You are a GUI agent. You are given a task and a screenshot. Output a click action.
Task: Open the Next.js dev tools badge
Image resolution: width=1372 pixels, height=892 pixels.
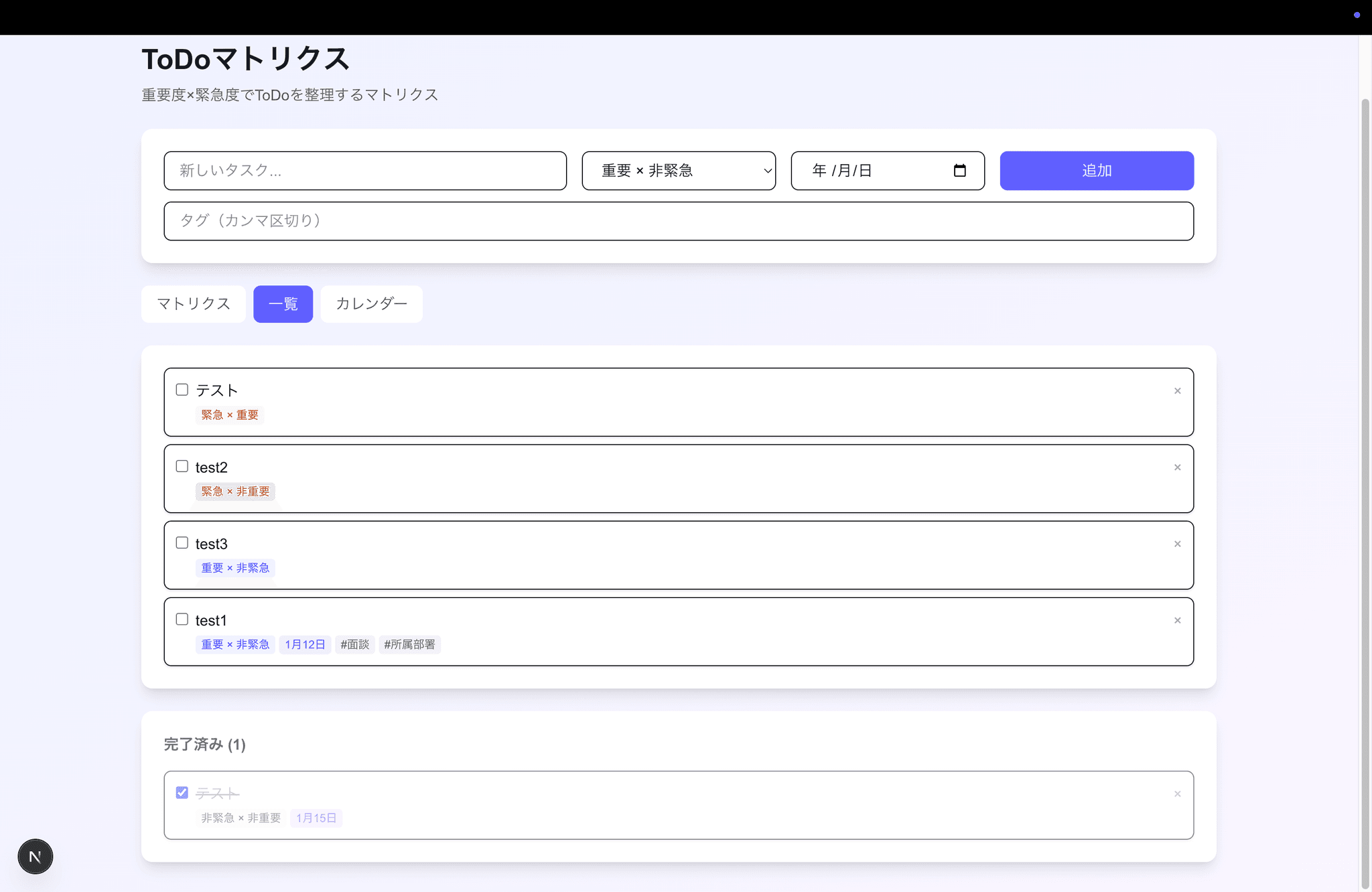point(36,857)
